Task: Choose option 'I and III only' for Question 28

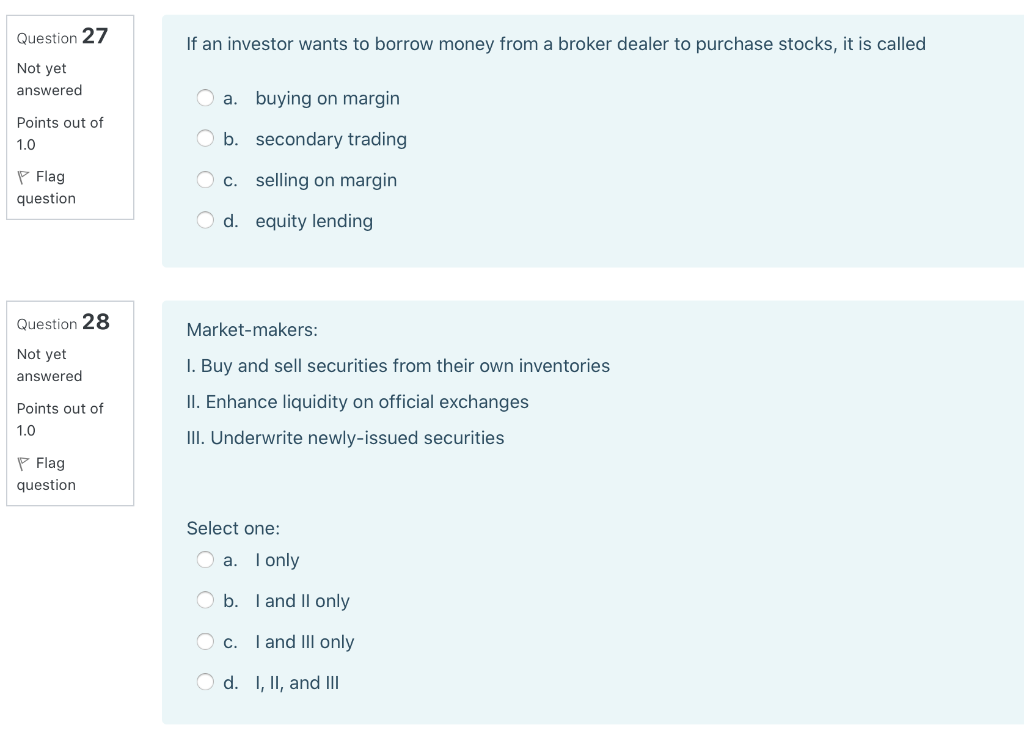Action: click(x=205, y=641)
